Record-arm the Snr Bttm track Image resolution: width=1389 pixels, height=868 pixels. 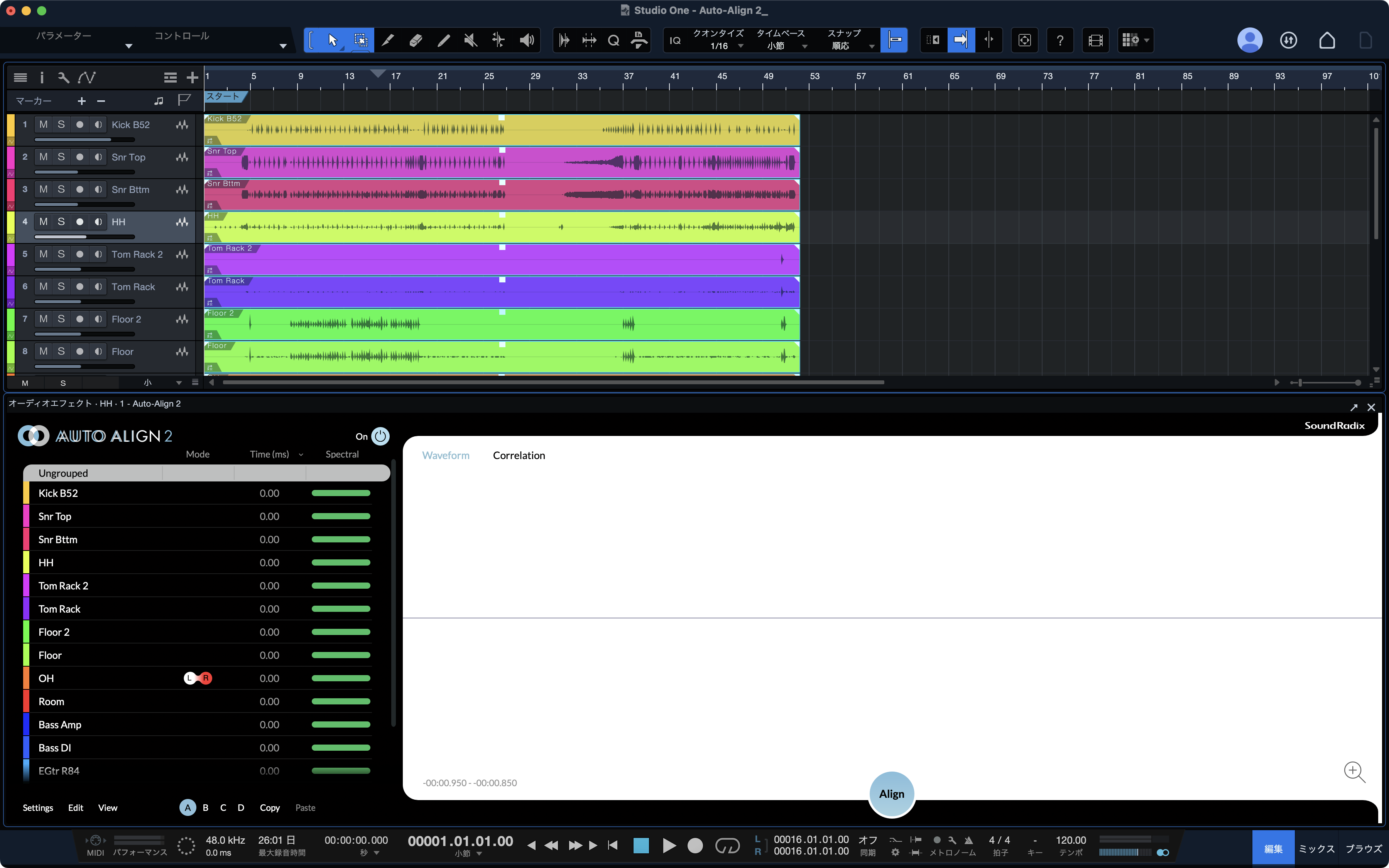pos(80,189)
